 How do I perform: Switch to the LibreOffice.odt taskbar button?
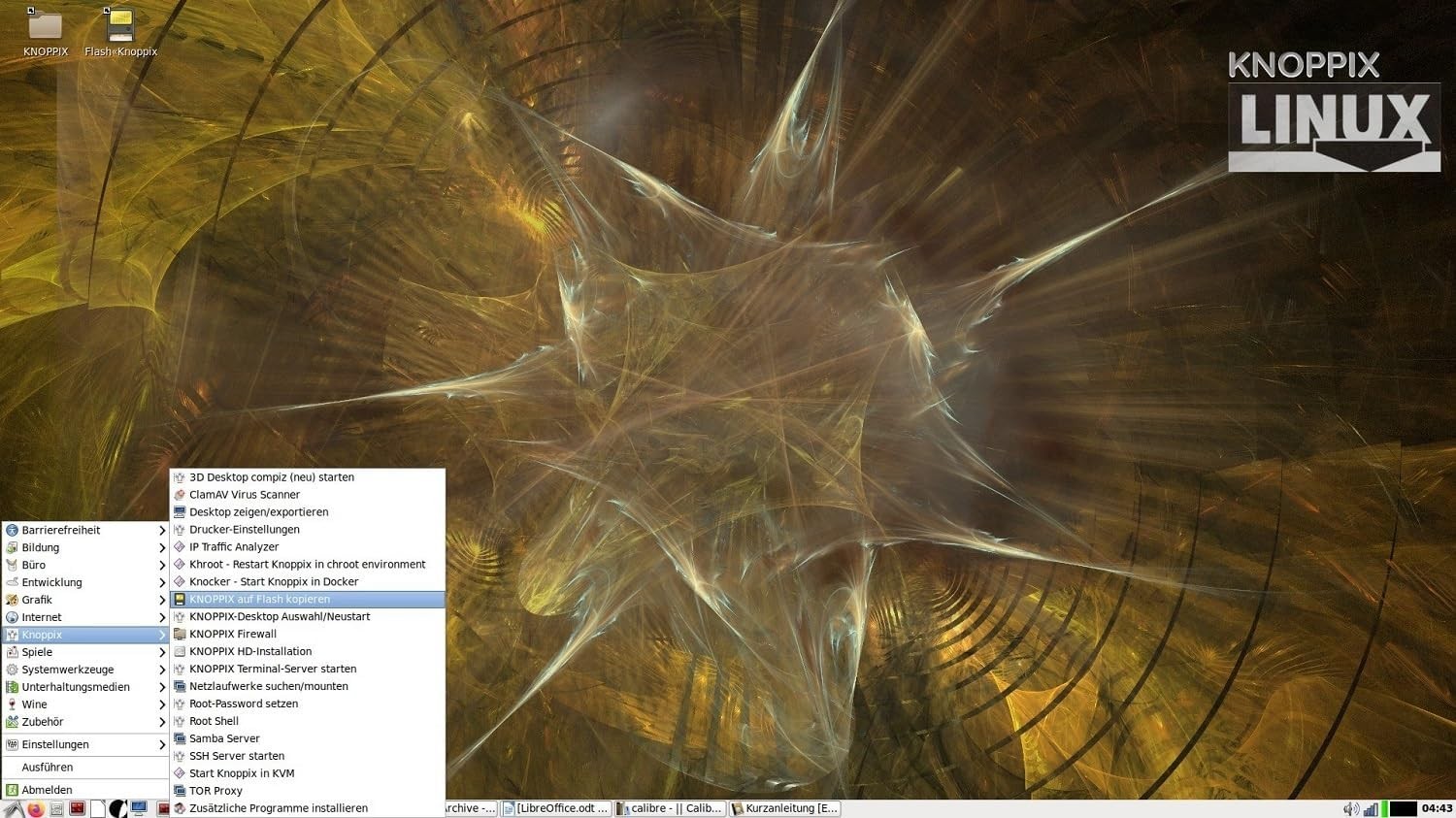[x=556, y=809]
